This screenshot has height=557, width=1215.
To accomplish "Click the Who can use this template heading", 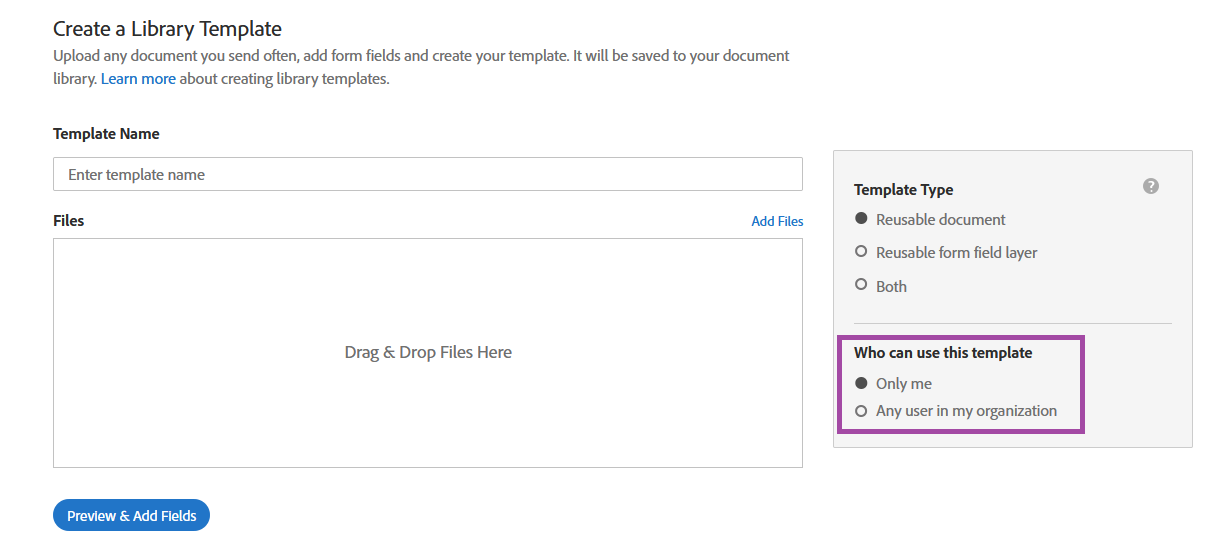I will [x=943, y=352].
